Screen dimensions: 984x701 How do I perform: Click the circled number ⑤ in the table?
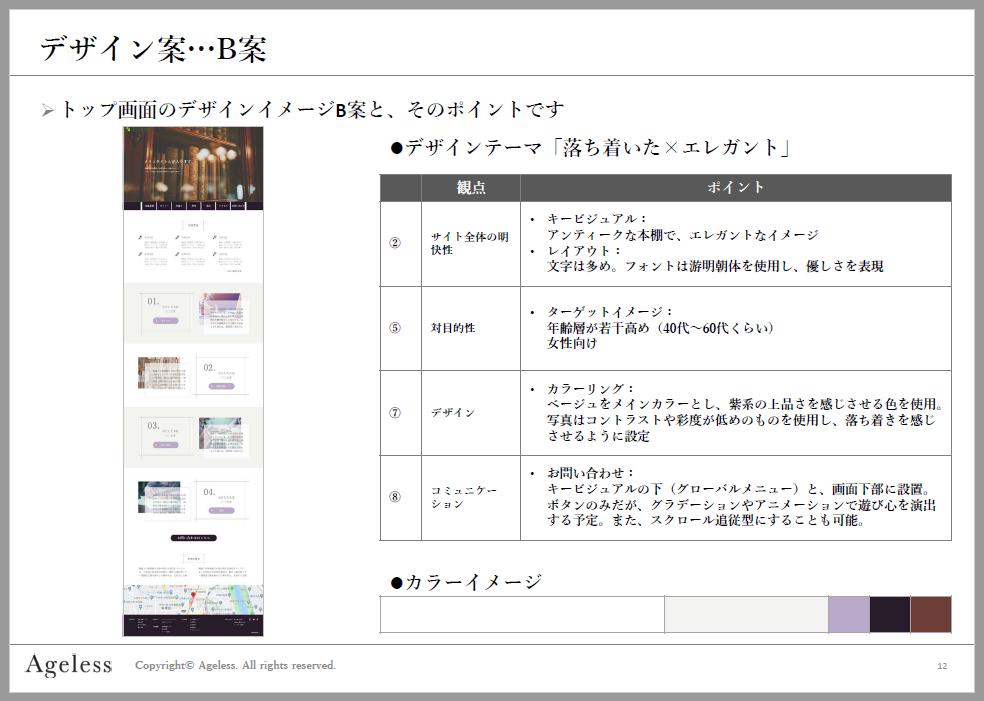coord(394,328)
